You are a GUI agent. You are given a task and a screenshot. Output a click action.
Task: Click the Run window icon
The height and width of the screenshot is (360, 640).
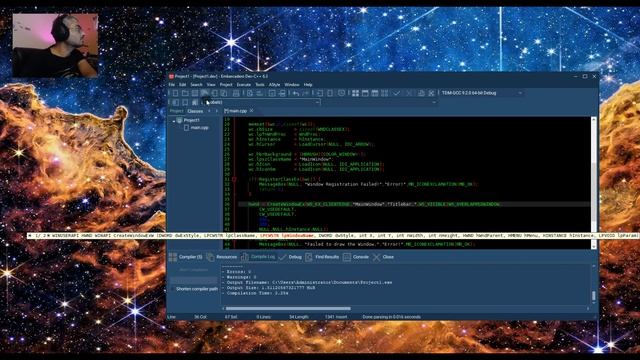tap(365, 93)
